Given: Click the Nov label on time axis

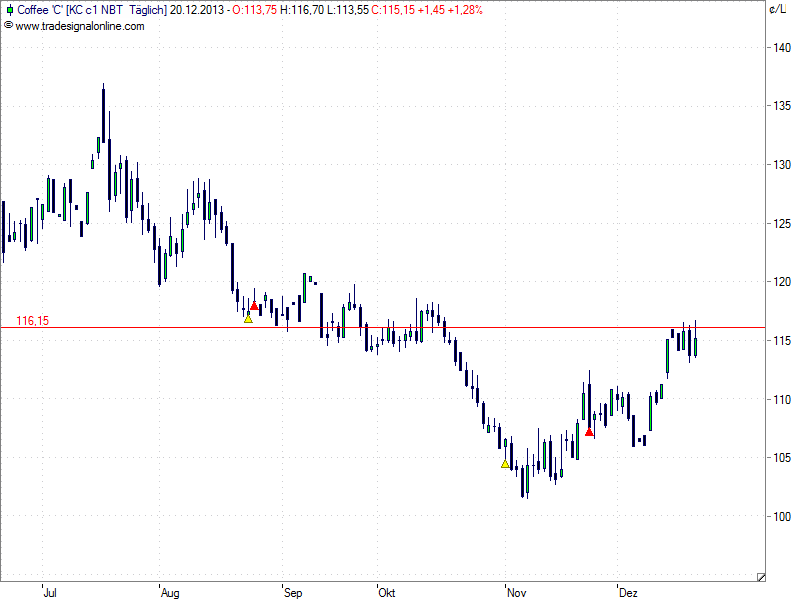Looking at the screenshot, I should [517, 592].
